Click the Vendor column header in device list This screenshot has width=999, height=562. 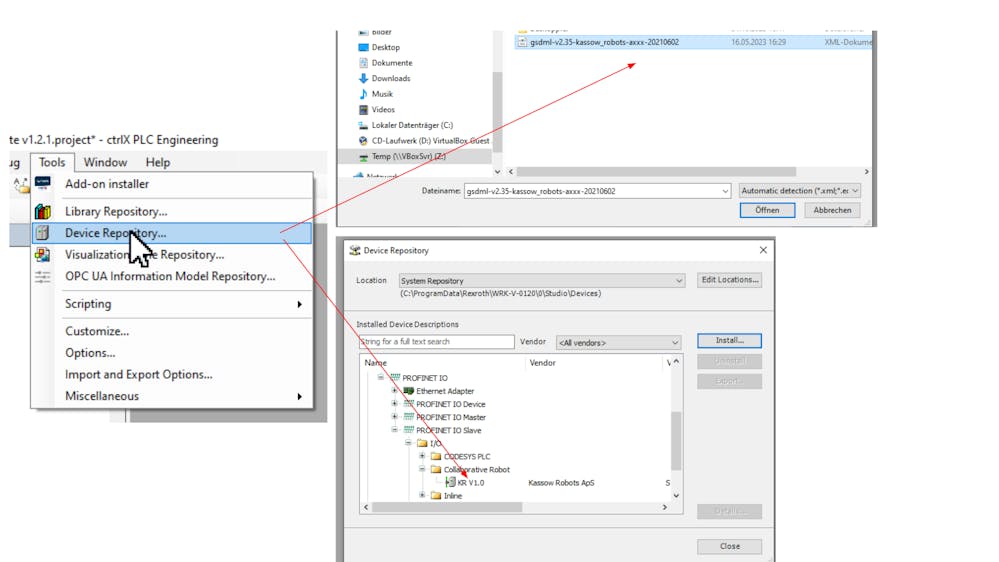tap(542, 363)
